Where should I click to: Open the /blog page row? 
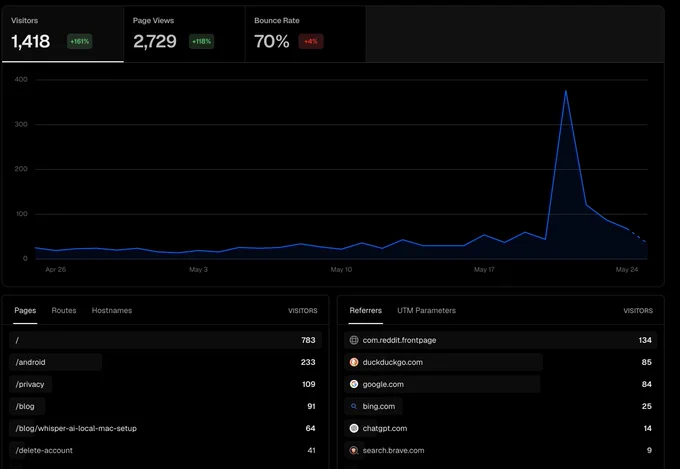pos(165,407)
